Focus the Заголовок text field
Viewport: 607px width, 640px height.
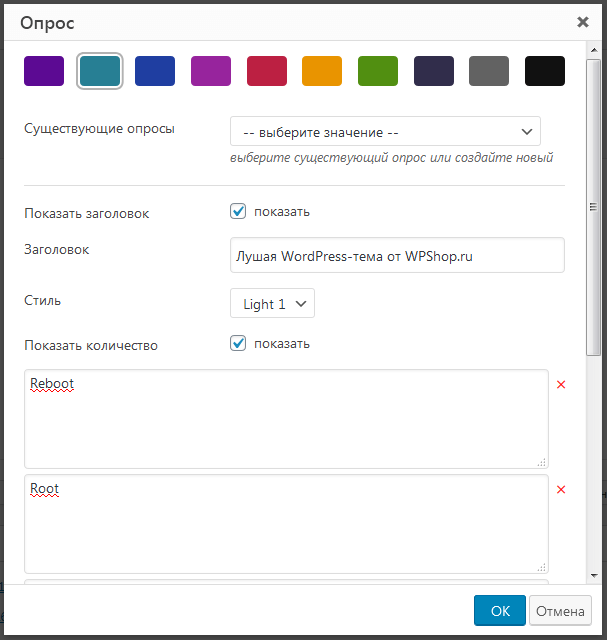click(397, 255)
